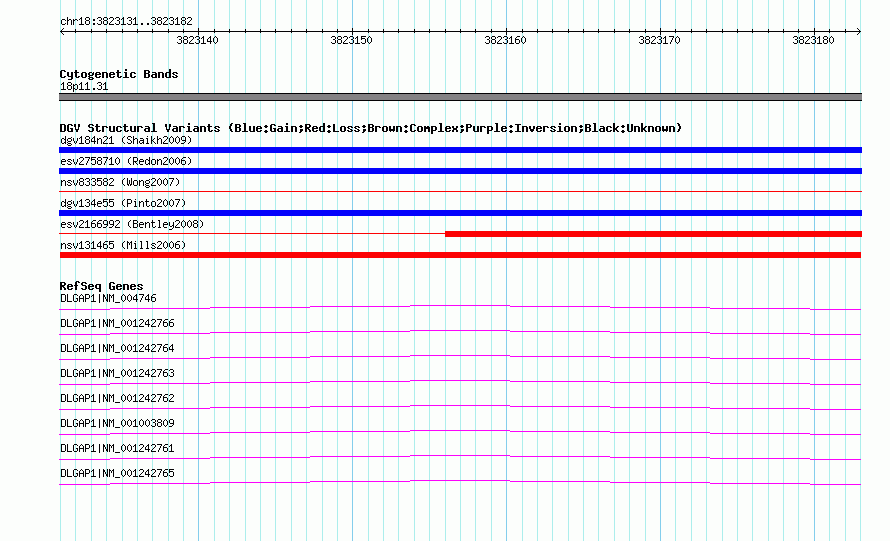The height and width of the screenshot is (541, 890).
Task: Click the thick red loss bar of esv2166992
Action: coord(653,234)
